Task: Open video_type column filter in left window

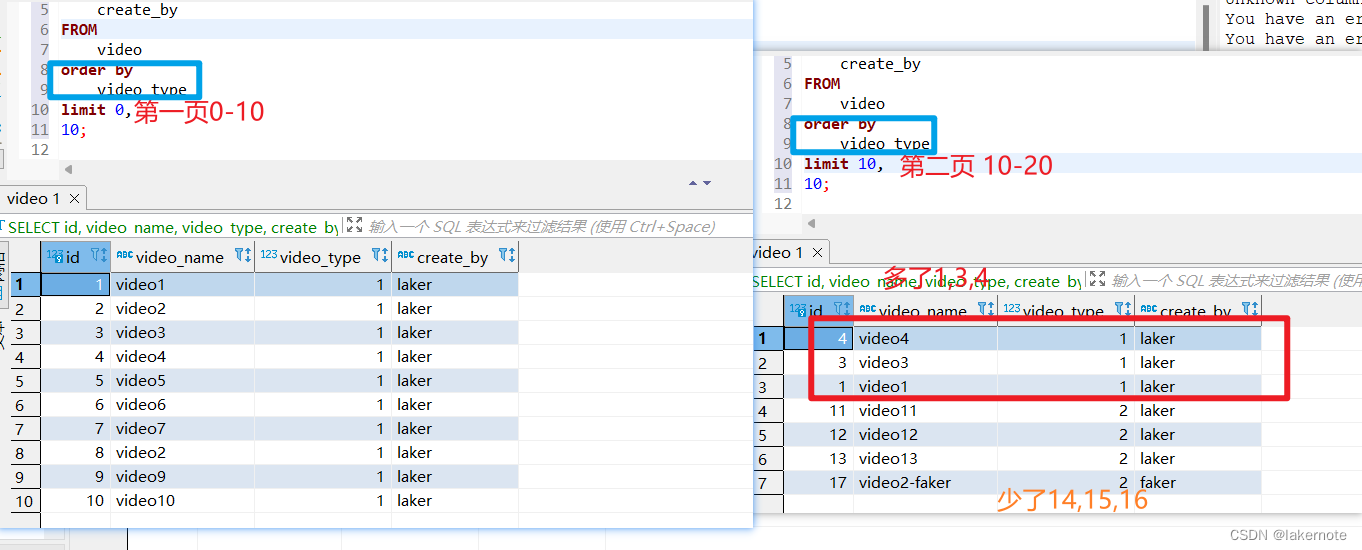Action: (379, 256)
